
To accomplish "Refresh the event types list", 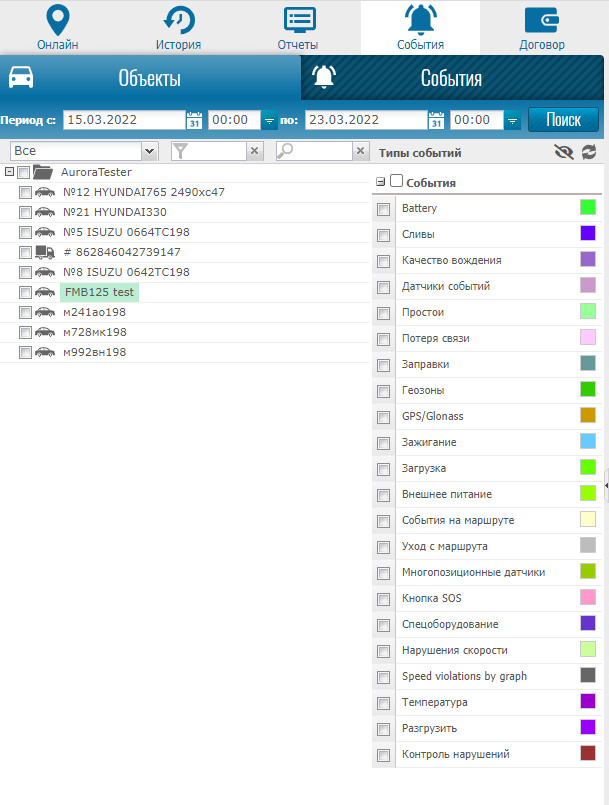I will [589, 152].
